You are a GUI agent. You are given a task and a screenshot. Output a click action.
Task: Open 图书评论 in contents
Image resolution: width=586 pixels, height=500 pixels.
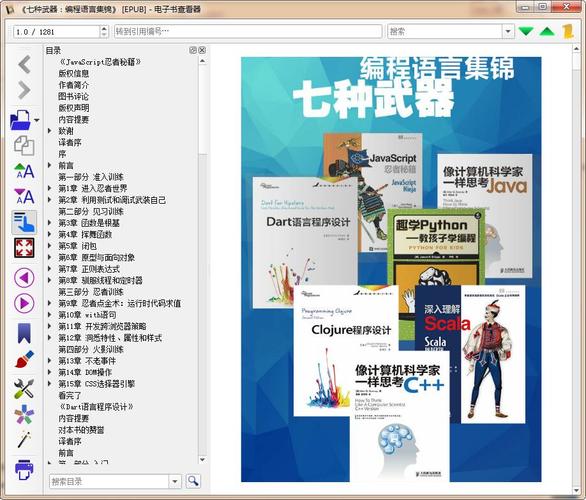(x=74, y=96)
